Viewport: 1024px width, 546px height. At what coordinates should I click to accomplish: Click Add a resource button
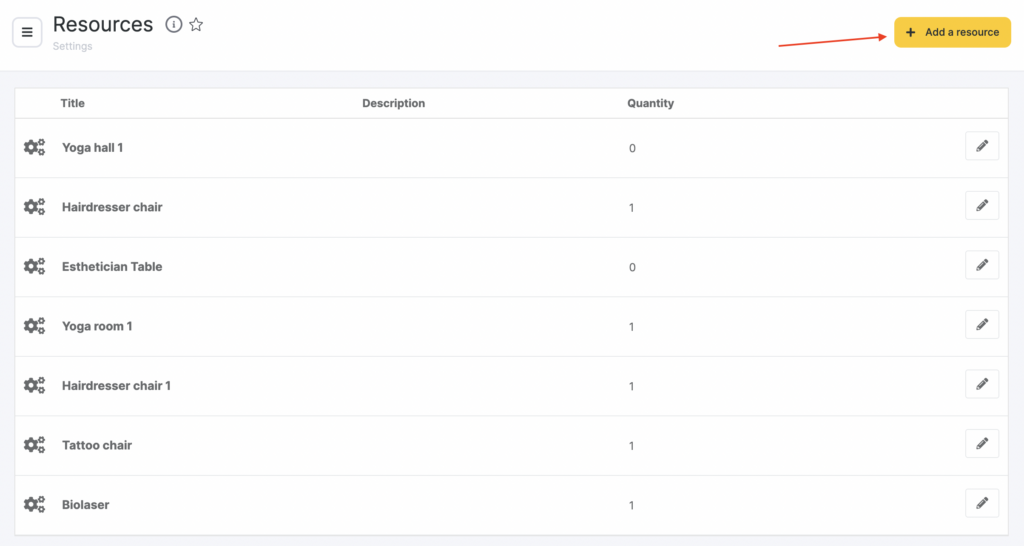[952, 32]
